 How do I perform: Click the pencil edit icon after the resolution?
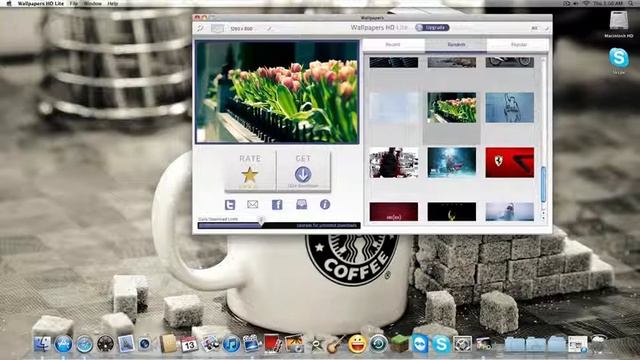(x=269, y=29)
